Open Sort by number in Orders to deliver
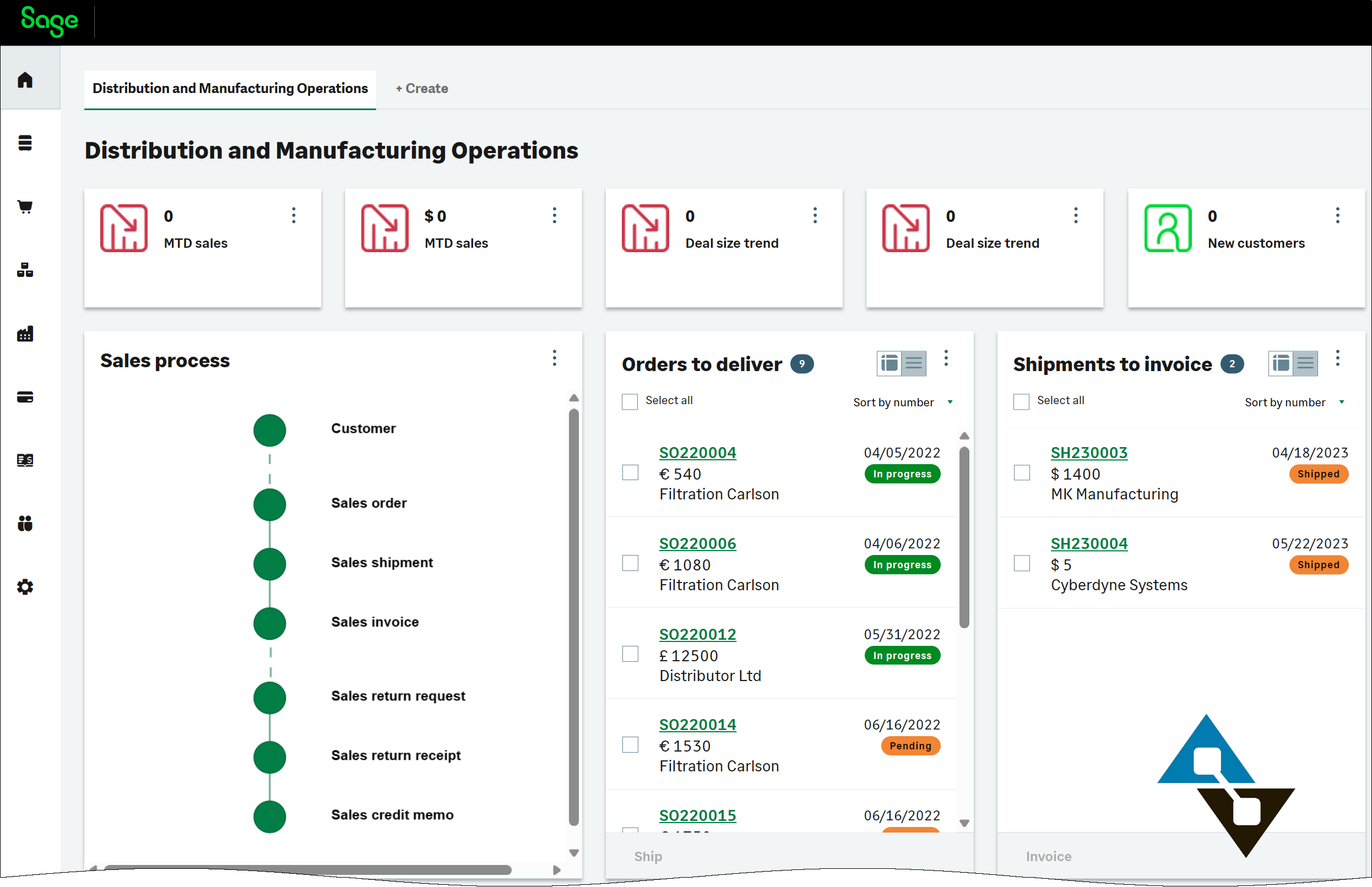 click(902, 402)
